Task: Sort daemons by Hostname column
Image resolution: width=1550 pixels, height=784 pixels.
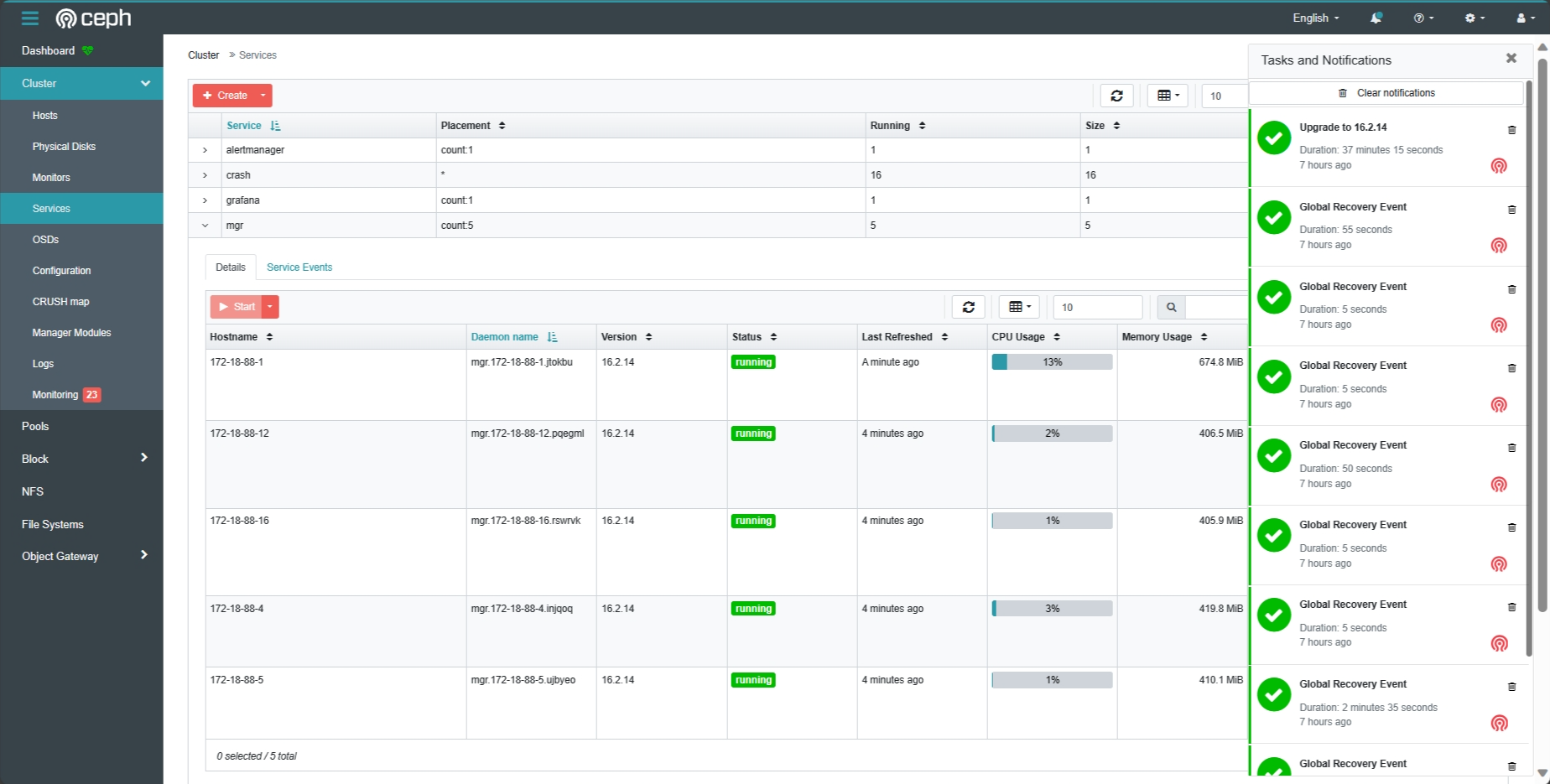Action: [x=242, y=337]
